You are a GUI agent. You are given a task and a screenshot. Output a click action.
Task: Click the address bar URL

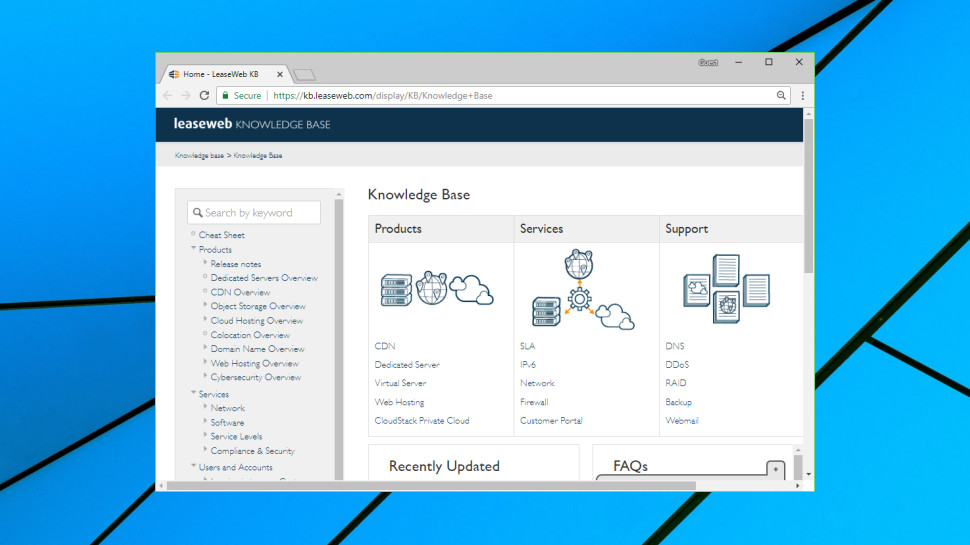tap(382, 96)
